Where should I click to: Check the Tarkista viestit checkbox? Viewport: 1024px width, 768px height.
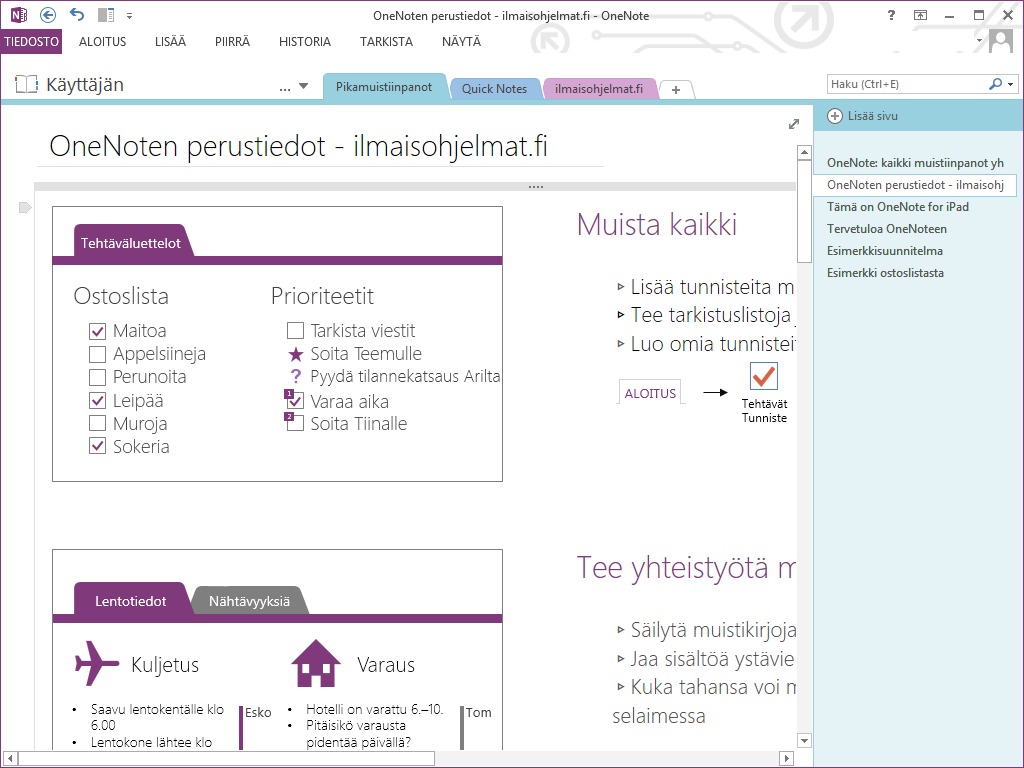(295, 330)
